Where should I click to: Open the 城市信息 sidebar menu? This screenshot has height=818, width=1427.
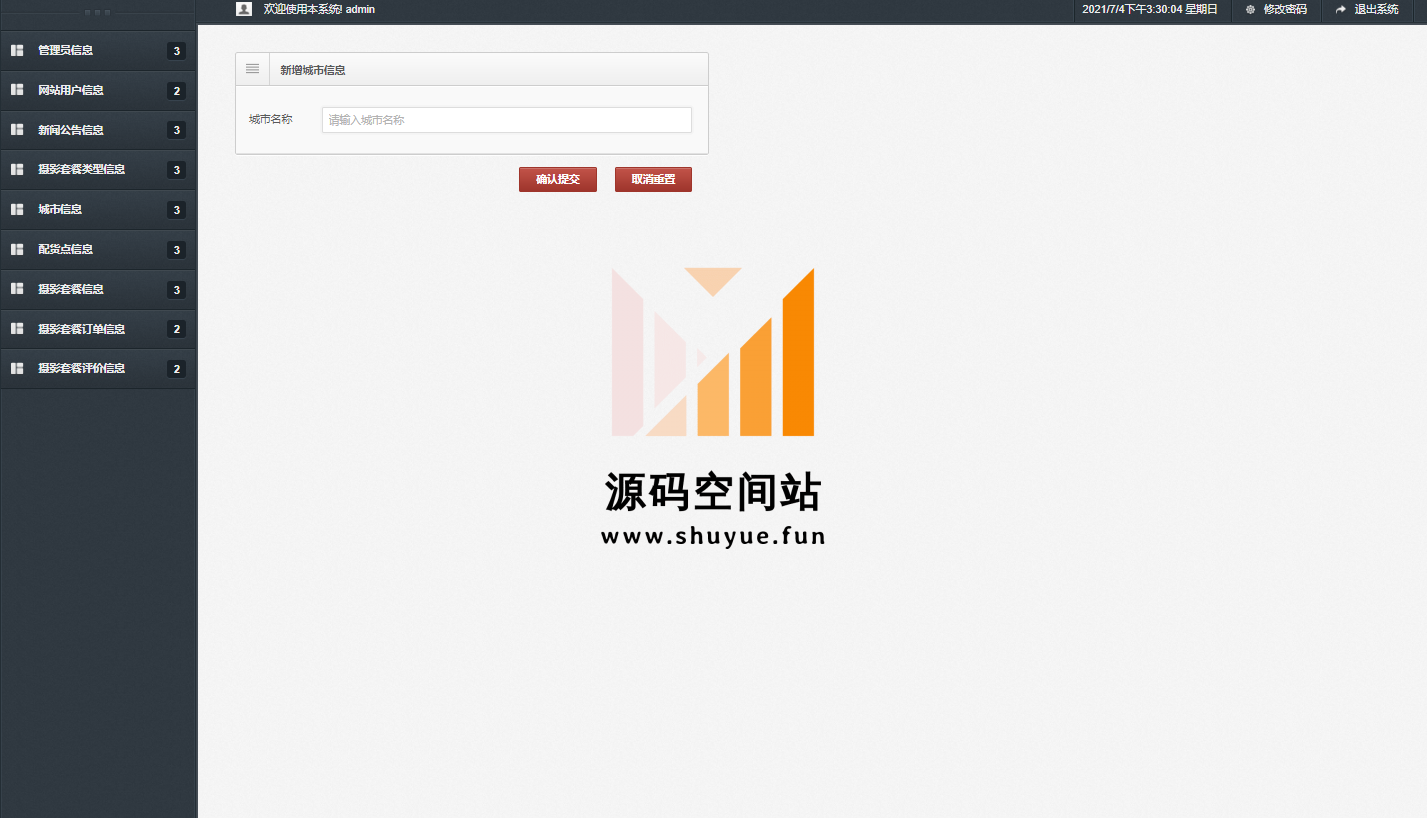tap(98, 209)
